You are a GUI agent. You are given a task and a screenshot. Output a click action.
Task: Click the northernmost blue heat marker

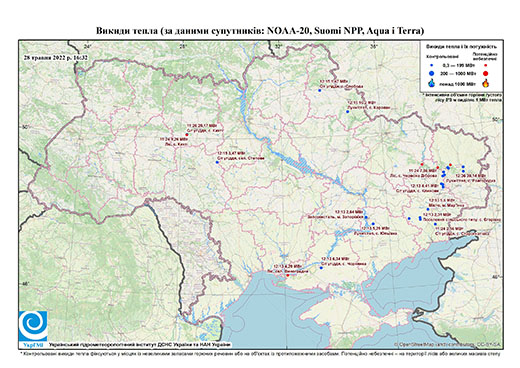pyautogui.click(x=319, y=90)
